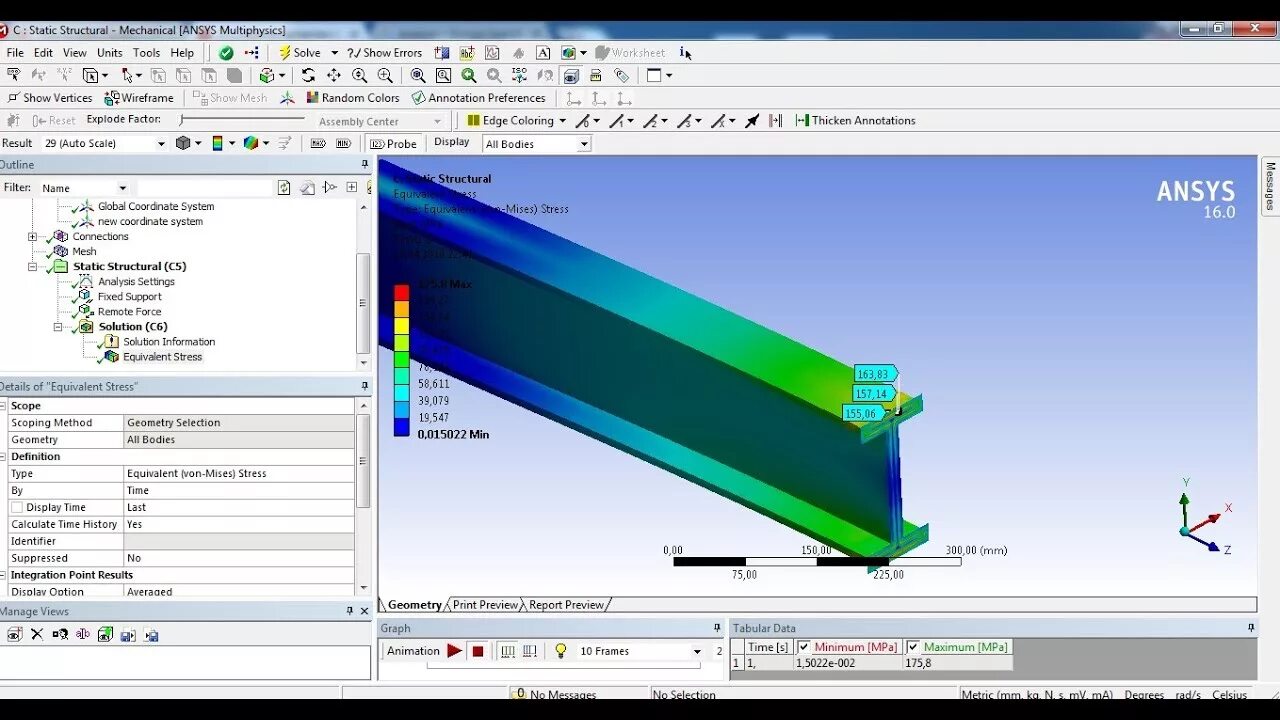The height and width of the screenshot is (720, 1280).
Task: Open the Filter Name dropdown
Action: tap(123, 188)
